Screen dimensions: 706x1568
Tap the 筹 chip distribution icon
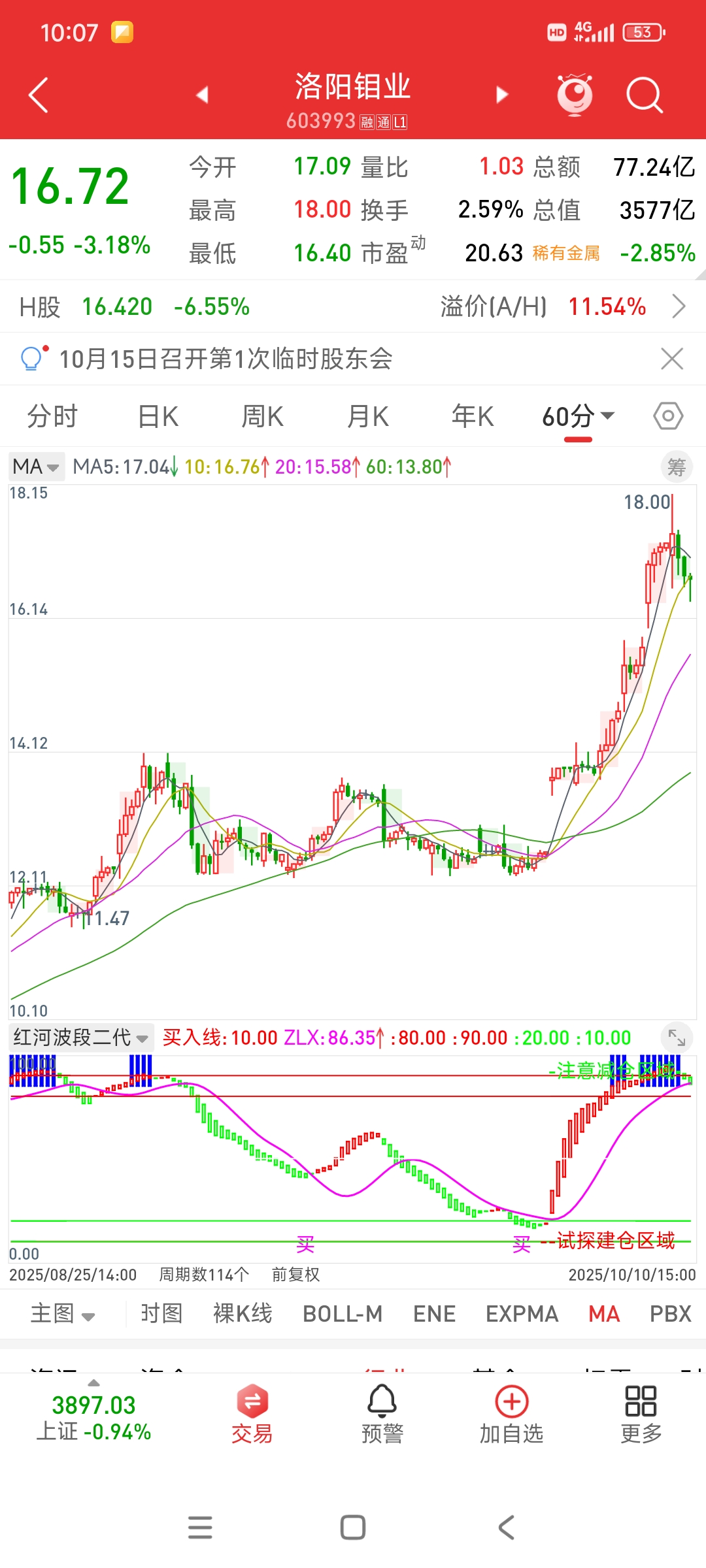[x=677, y=467]
